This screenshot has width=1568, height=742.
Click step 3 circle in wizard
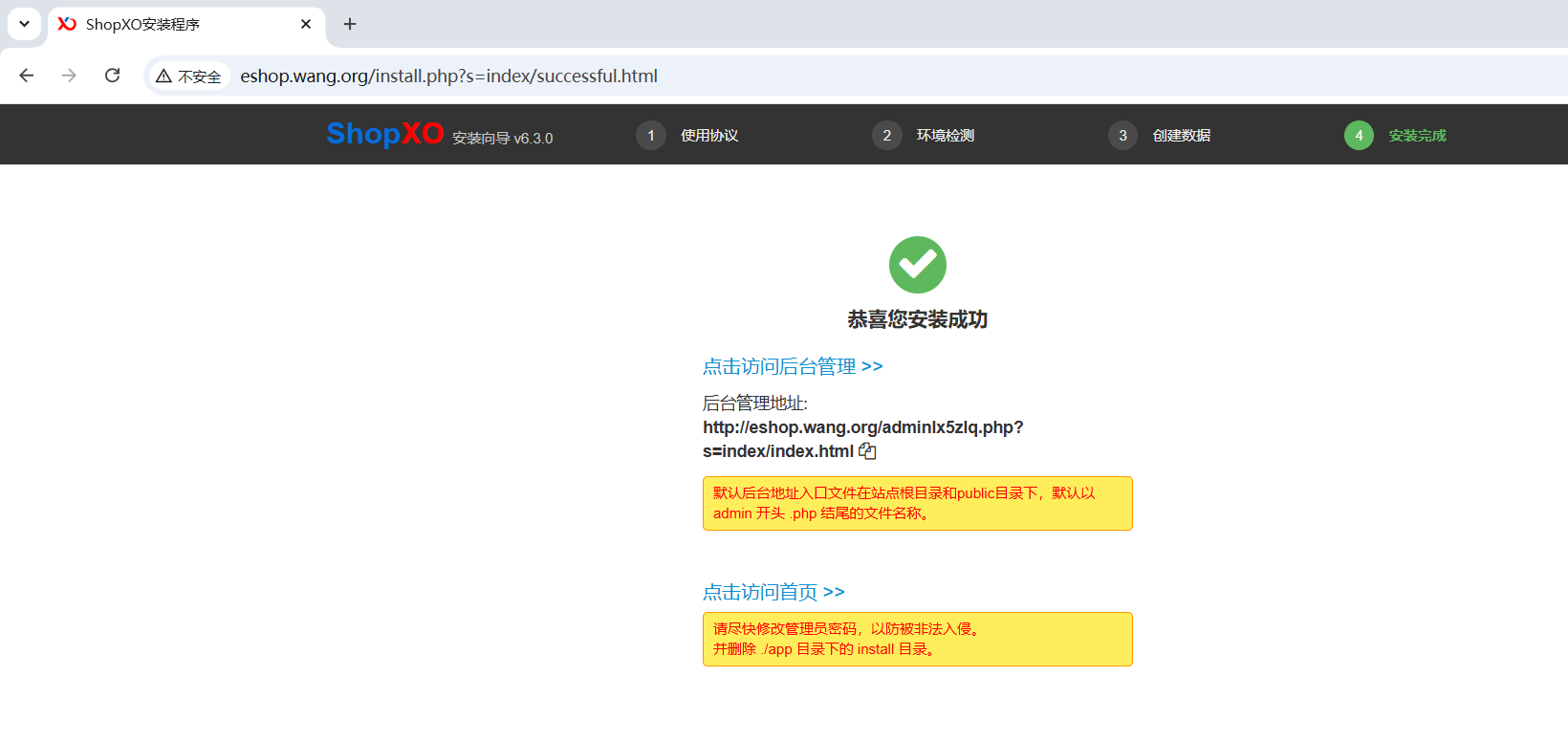coord(1123,136)
